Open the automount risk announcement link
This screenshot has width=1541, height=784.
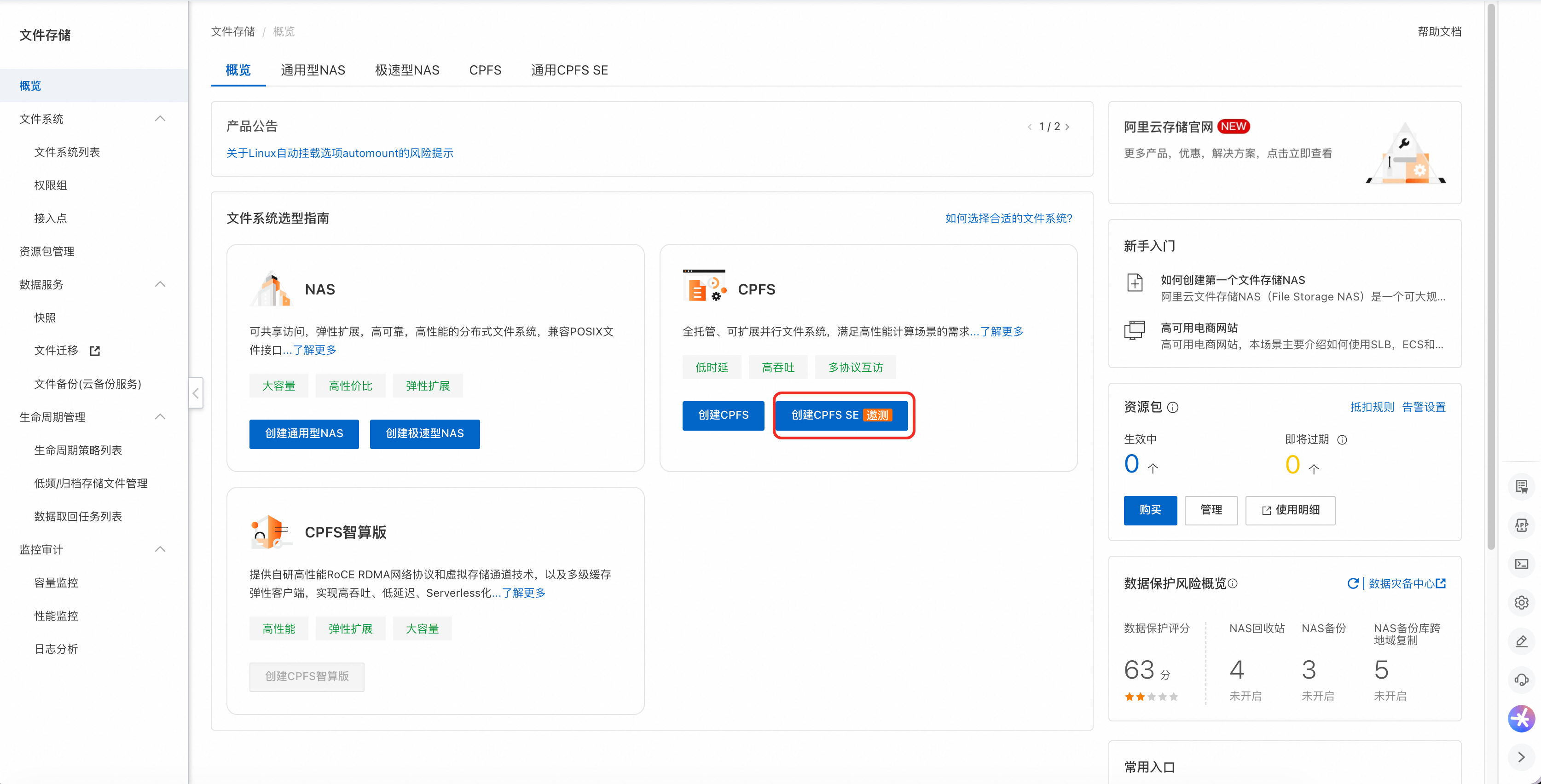coord(340,153)
